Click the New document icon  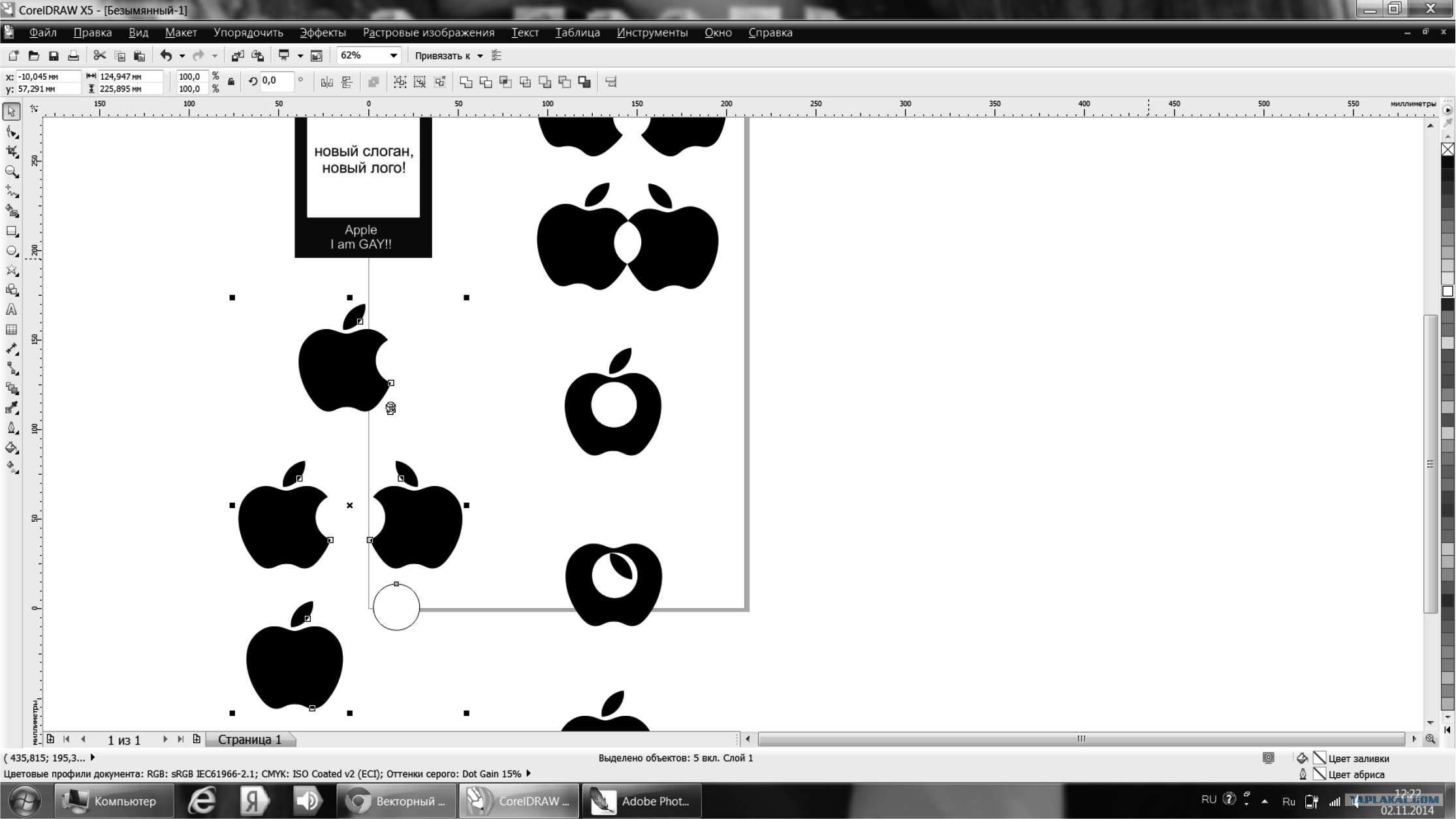click(x=14, y=56)
